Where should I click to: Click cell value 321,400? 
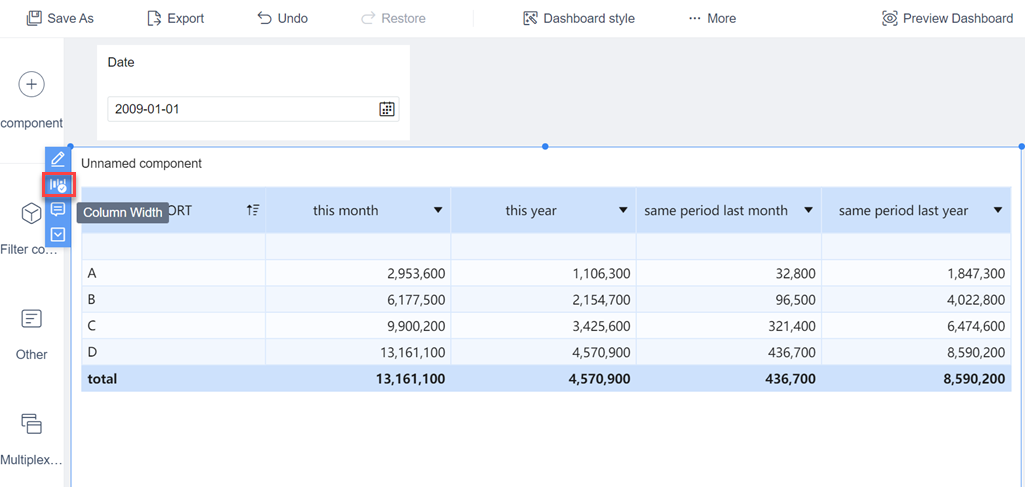(790, 326)
